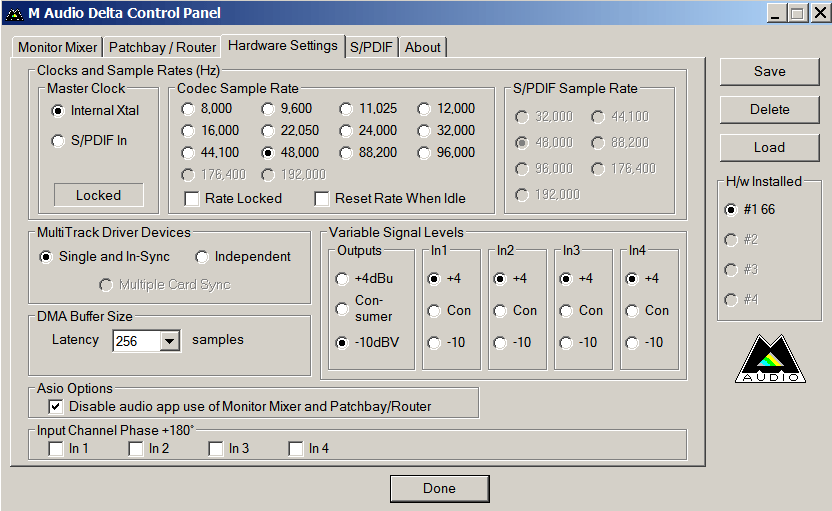Open the Patchbay / Router tab
Image resolution: width=832 pixels, height=511 pixels.
coord(162,47)
